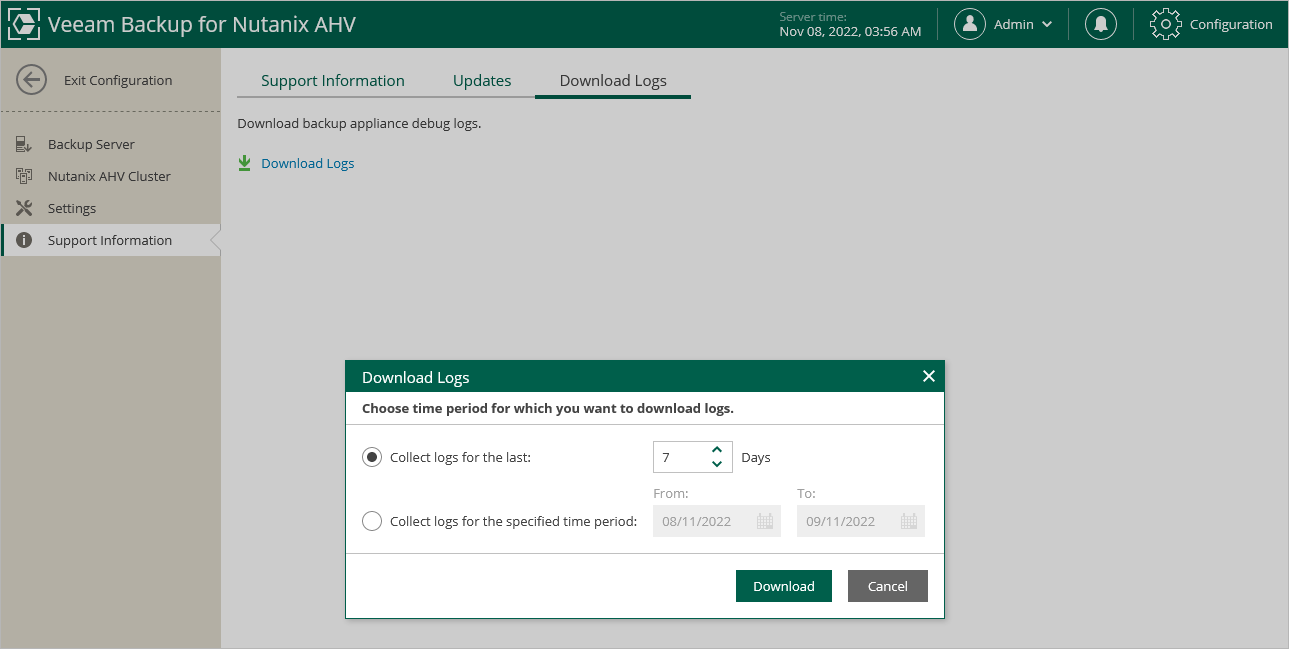
Task: Click the server time Nov 08, 2022 text
Action: [x=850, y=31]
